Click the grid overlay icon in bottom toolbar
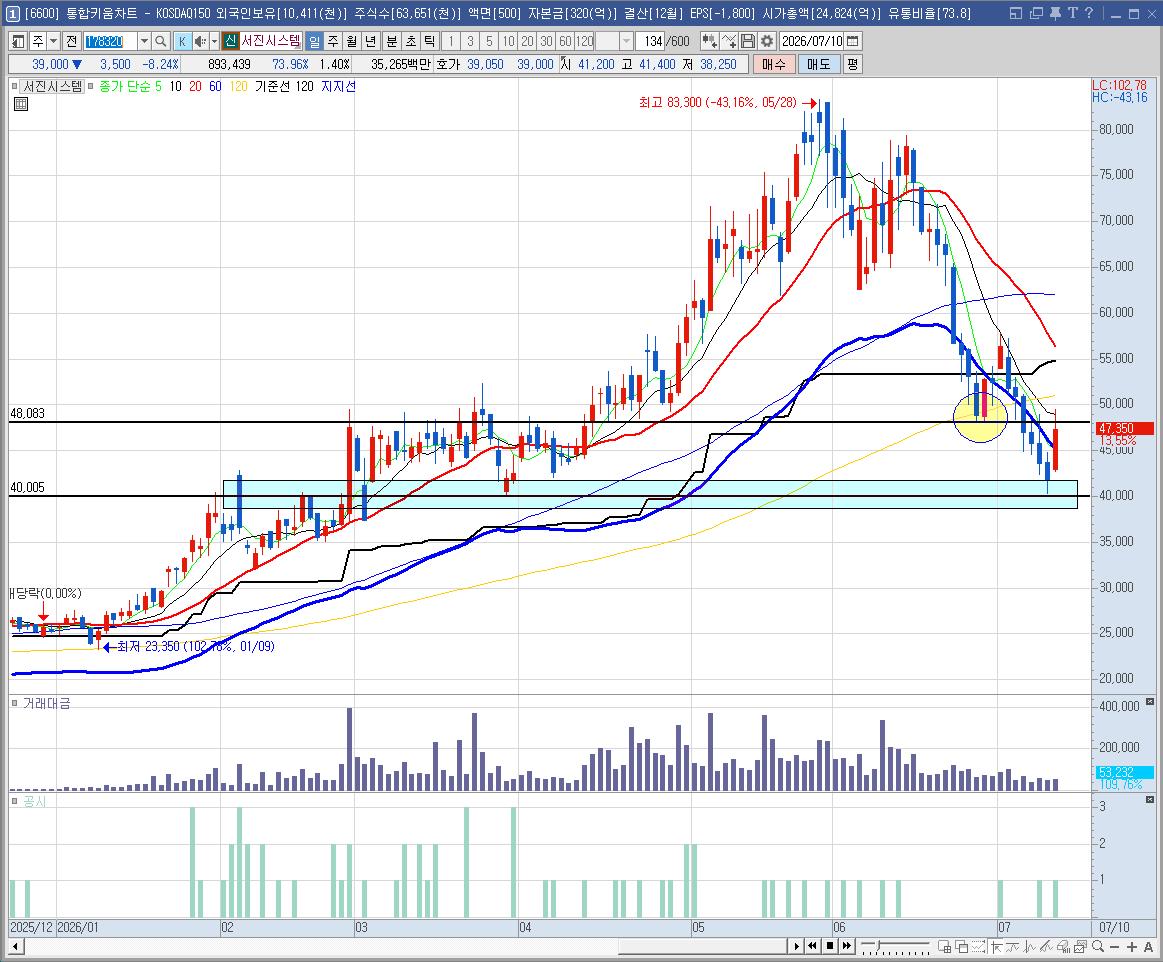The width and height of the screenshot is (1163, 962). click(945, 946)
